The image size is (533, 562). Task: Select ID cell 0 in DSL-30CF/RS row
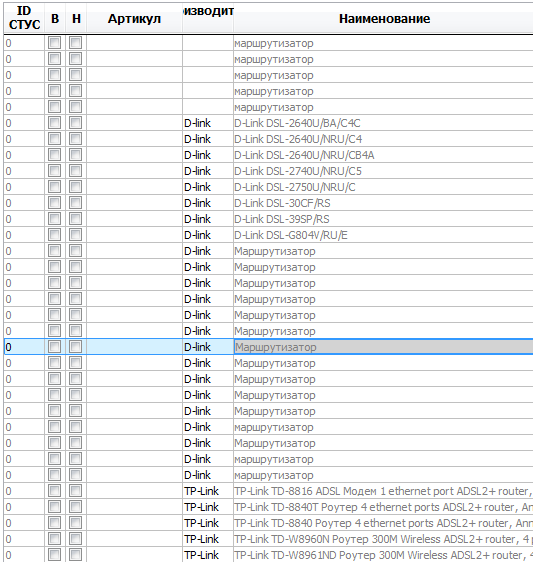click(24, 203)
